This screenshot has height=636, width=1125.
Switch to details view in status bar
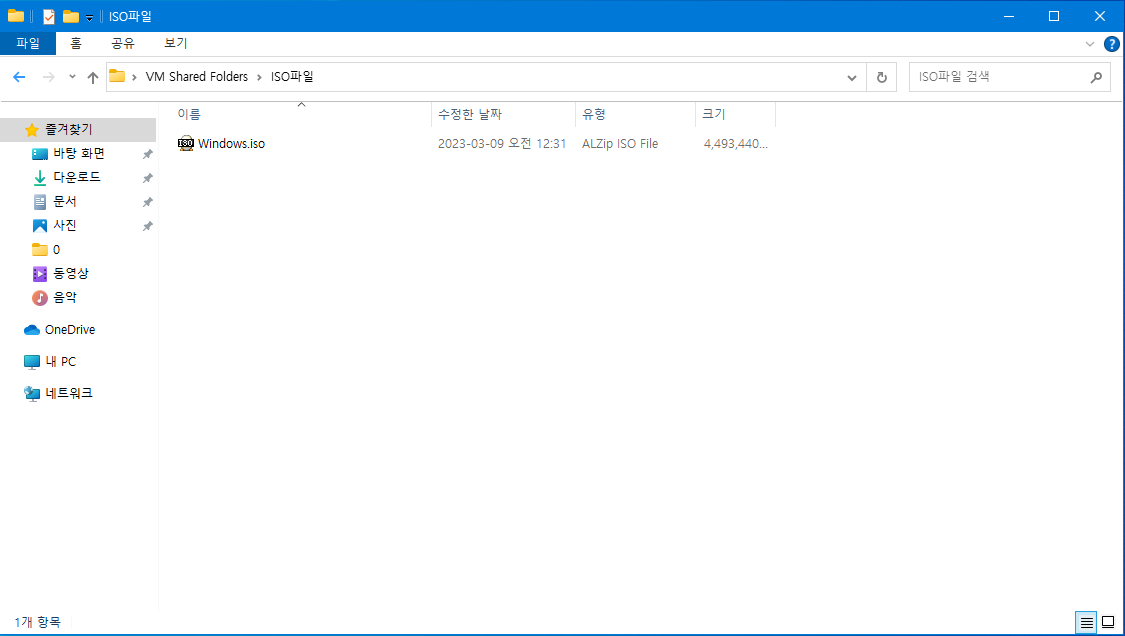pos(1086,622)
